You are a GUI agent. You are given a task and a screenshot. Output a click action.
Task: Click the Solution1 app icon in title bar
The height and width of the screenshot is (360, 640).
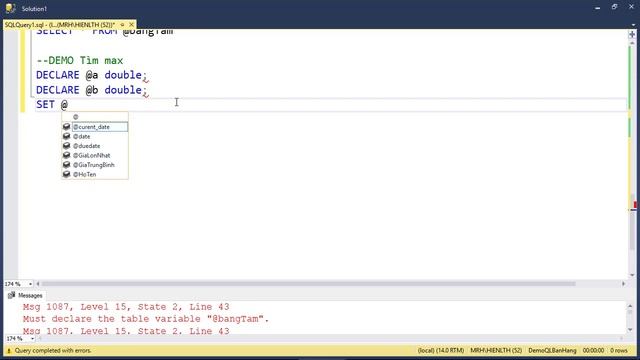[x=10, y=8]
